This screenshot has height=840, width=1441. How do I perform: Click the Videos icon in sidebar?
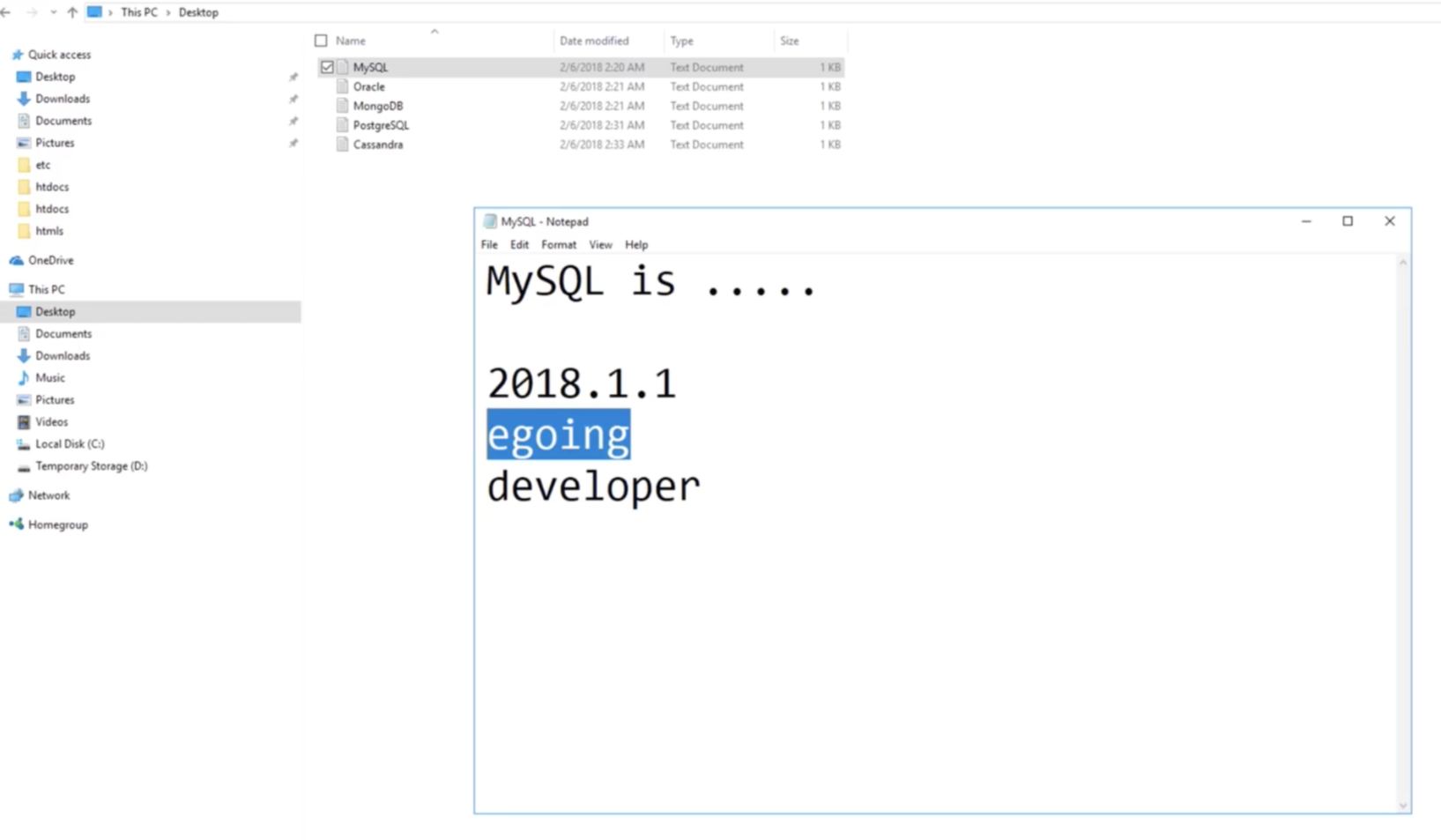click(24, 421)
